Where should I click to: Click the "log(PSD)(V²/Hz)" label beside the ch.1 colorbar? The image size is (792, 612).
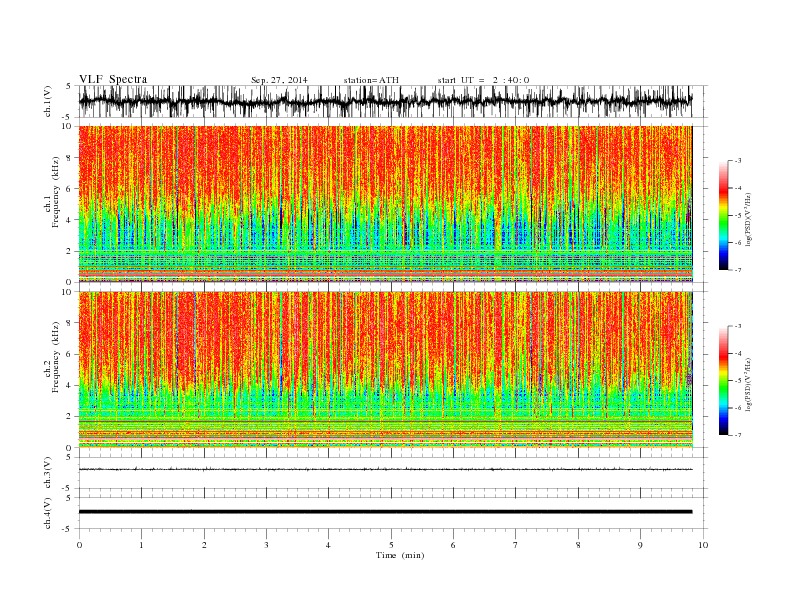pos(750,219)
